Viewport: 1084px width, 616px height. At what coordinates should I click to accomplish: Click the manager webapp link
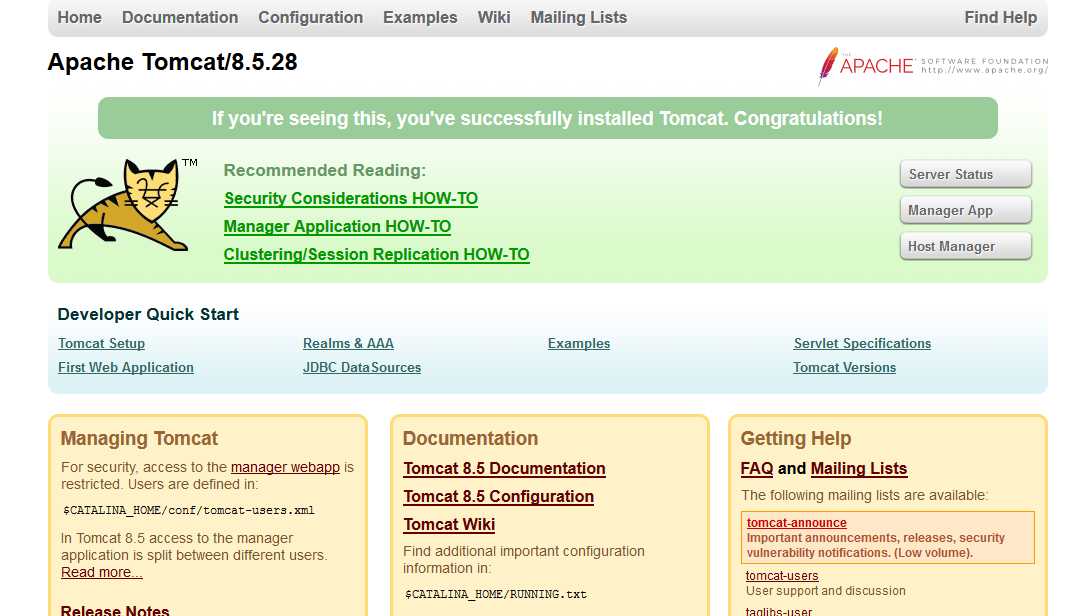[x=286, y=467]
